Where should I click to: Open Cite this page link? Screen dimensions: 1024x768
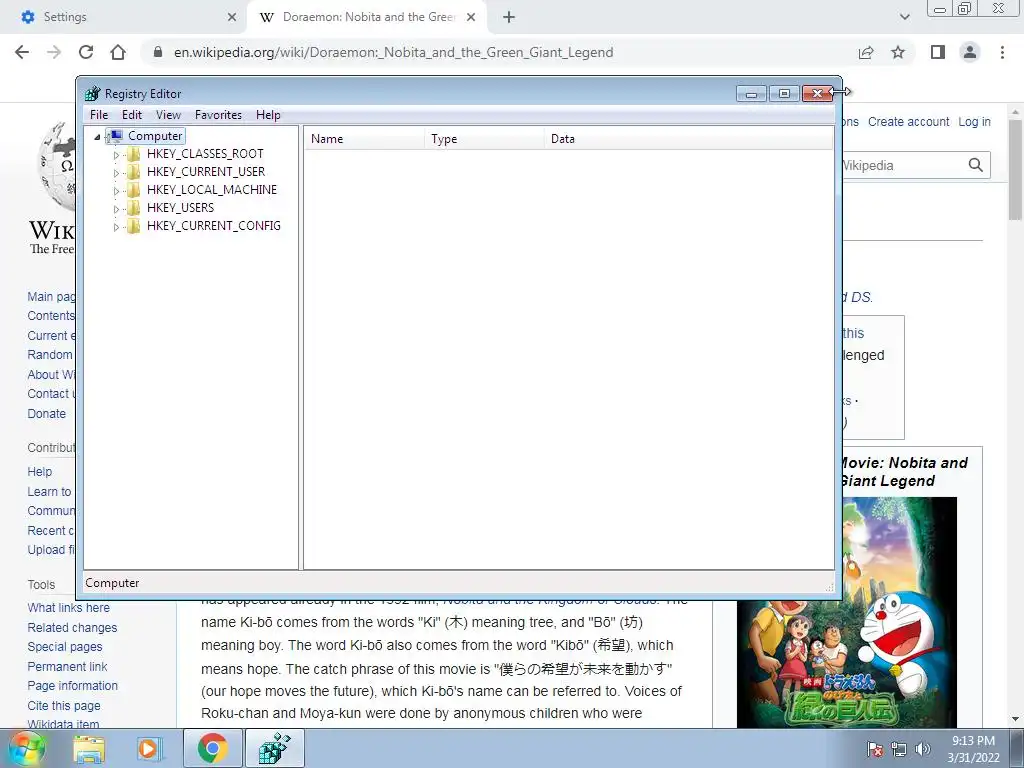[x=64, y=706]
